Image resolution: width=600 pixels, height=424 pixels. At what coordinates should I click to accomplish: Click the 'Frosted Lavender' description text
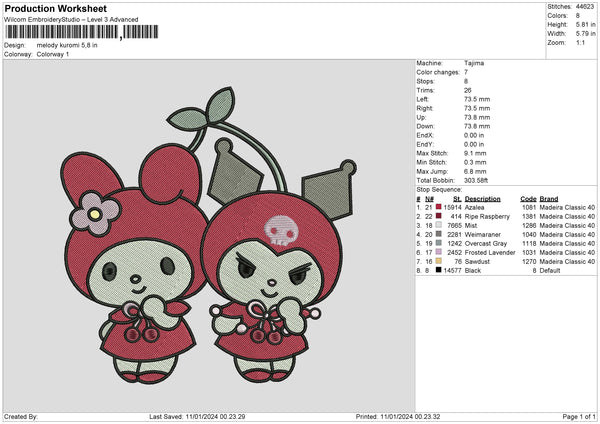(x=490, y=253)
